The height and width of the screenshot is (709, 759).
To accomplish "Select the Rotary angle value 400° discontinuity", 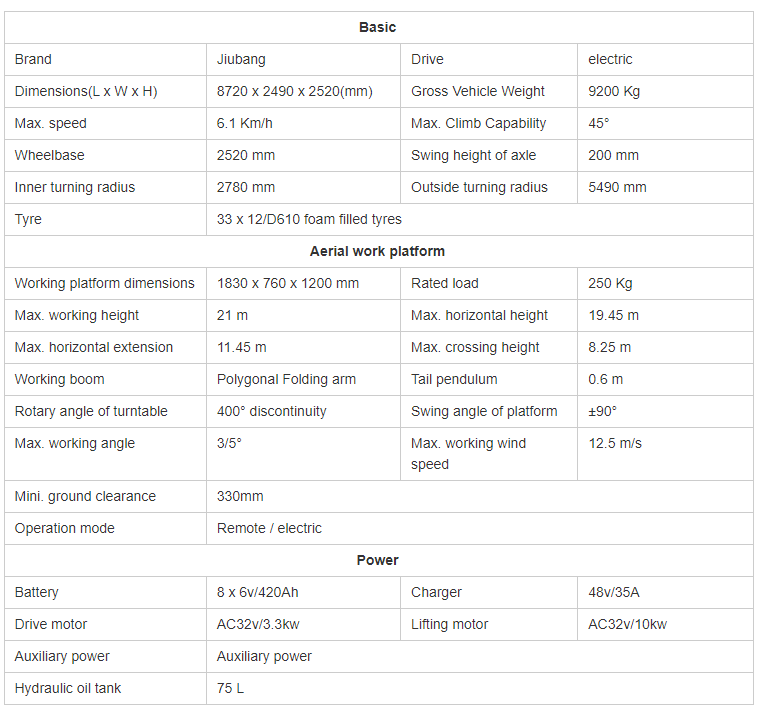I will point(271,411).
